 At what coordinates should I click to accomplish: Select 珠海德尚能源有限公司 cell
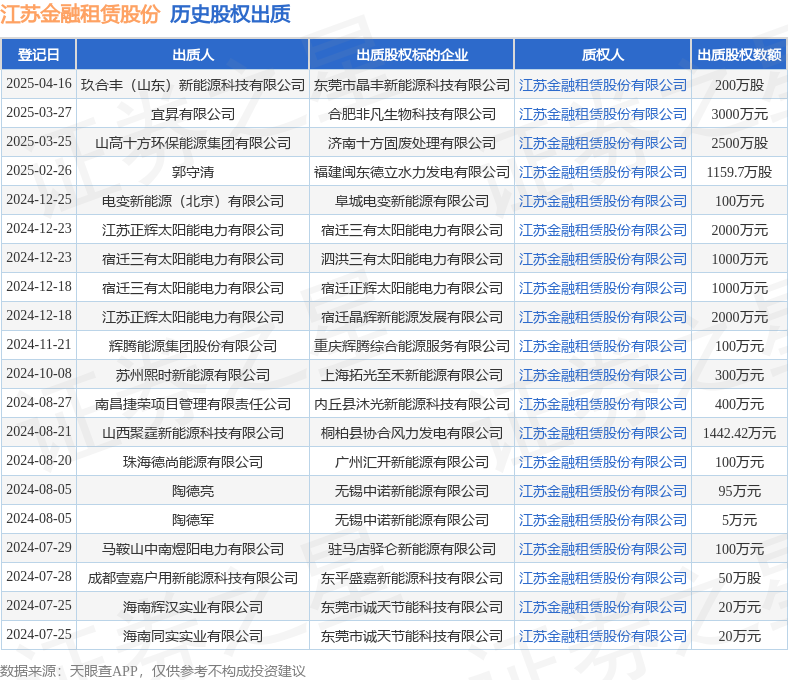(192, 462)
